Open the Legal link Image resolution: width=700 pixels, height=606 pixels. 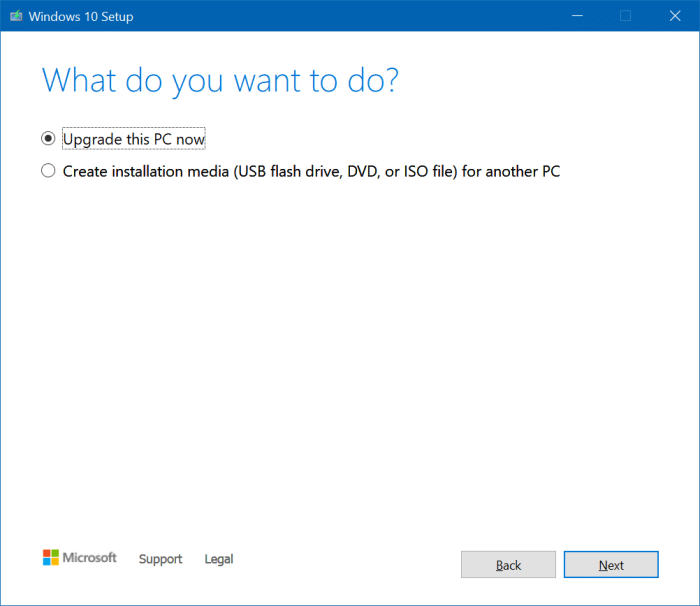click(x=219, y=559)
